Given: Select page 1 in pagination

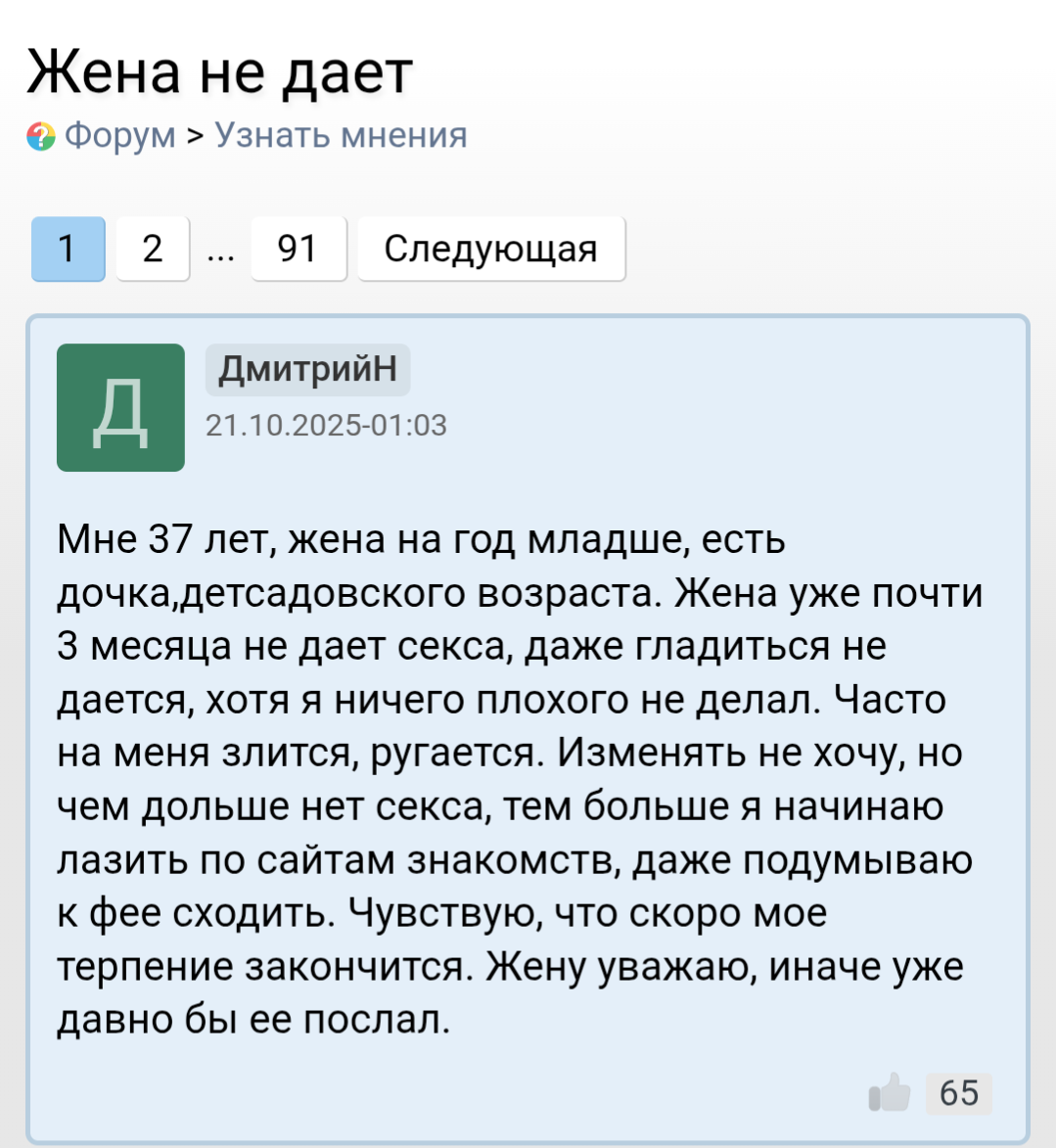Looking at the screenshot, I should tap(68, 249).
